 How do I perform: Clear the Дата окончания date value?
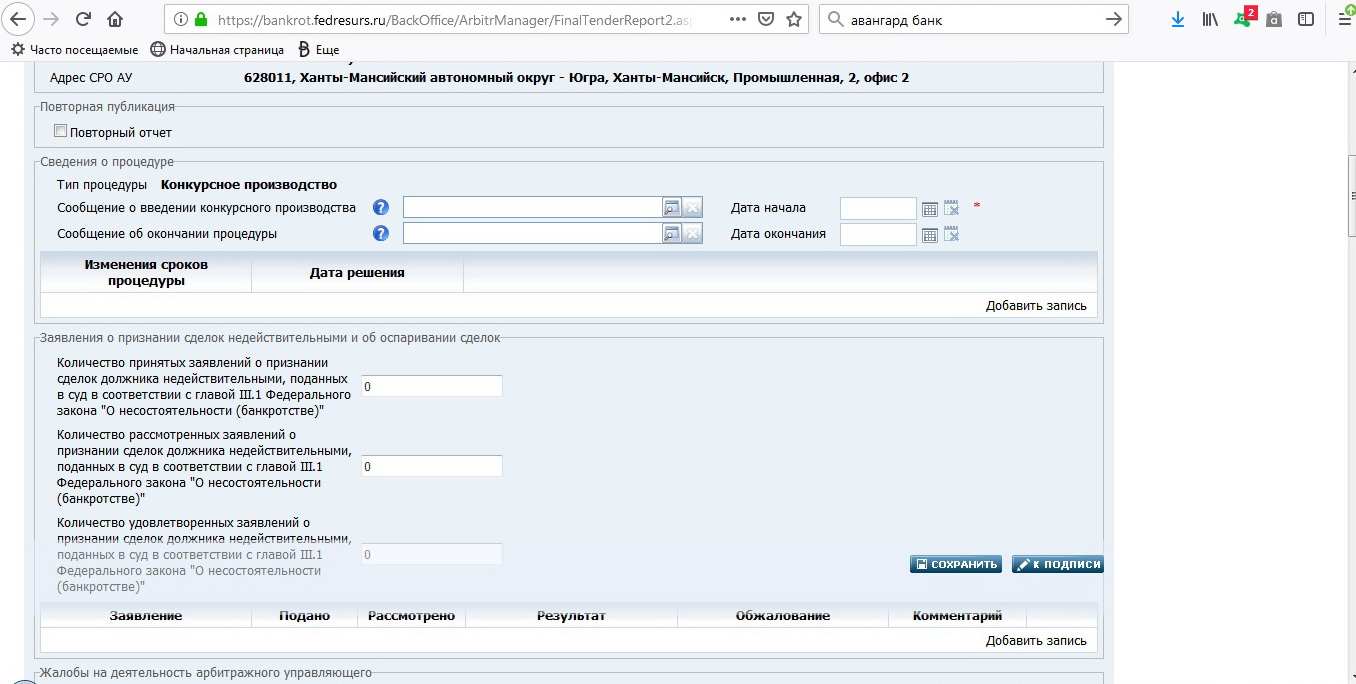[951, 234]
